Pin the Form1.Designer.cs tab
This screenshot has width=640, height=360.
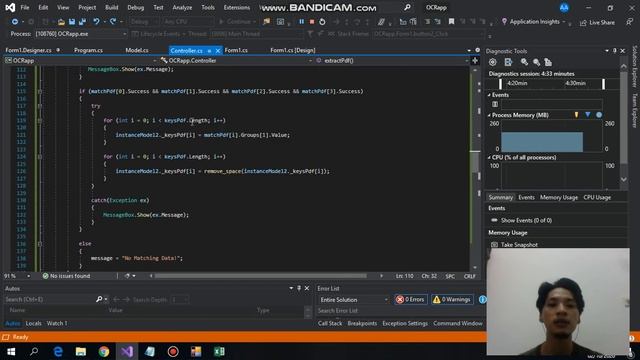[x=58, y=50]
